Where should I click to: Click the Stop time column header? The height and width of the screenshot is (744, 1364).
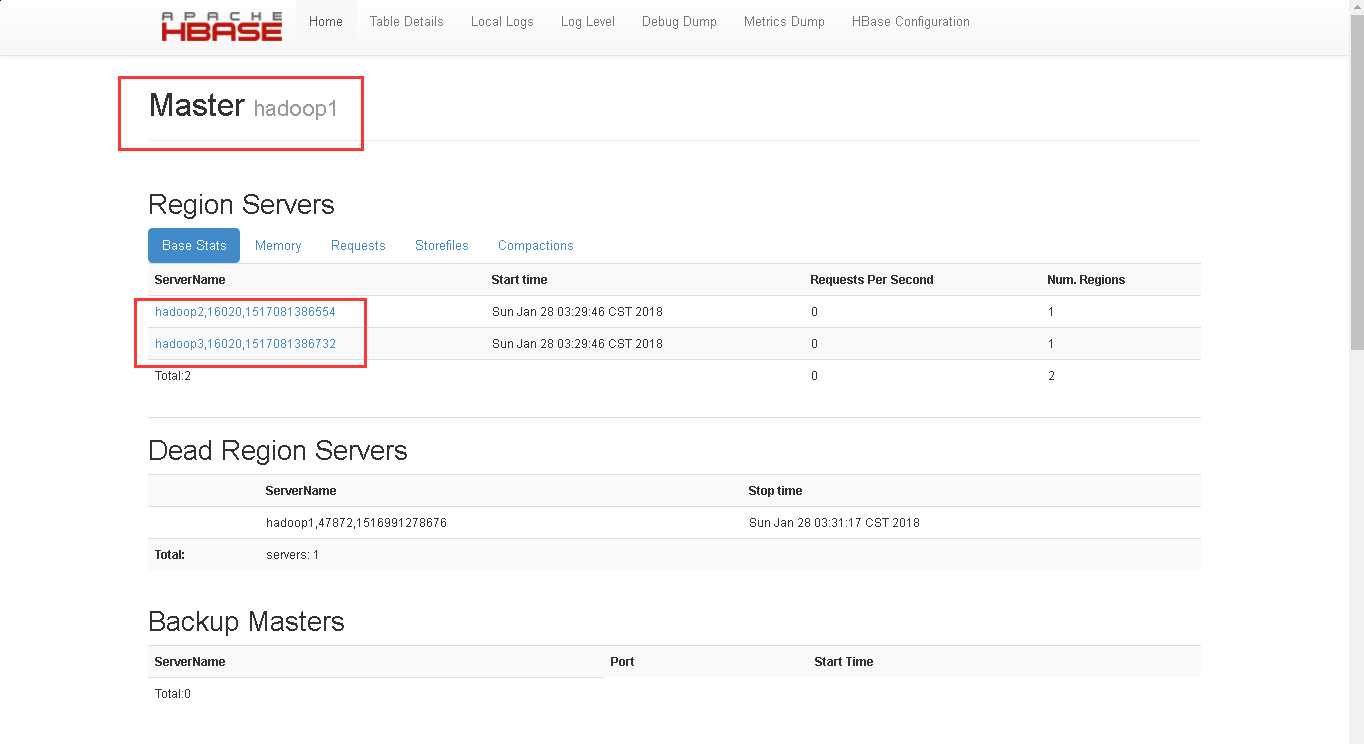(x=775, y=491)
